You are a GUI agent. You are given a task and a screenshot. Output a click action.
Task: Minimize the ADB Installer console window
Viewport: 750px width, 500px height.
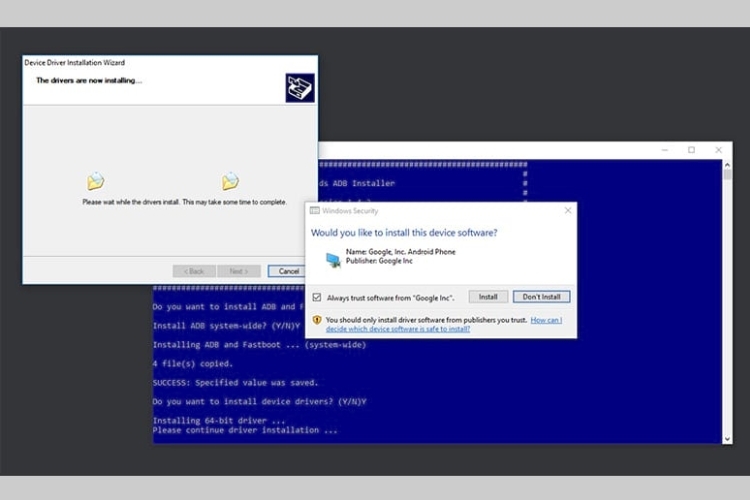click(665, 150)
